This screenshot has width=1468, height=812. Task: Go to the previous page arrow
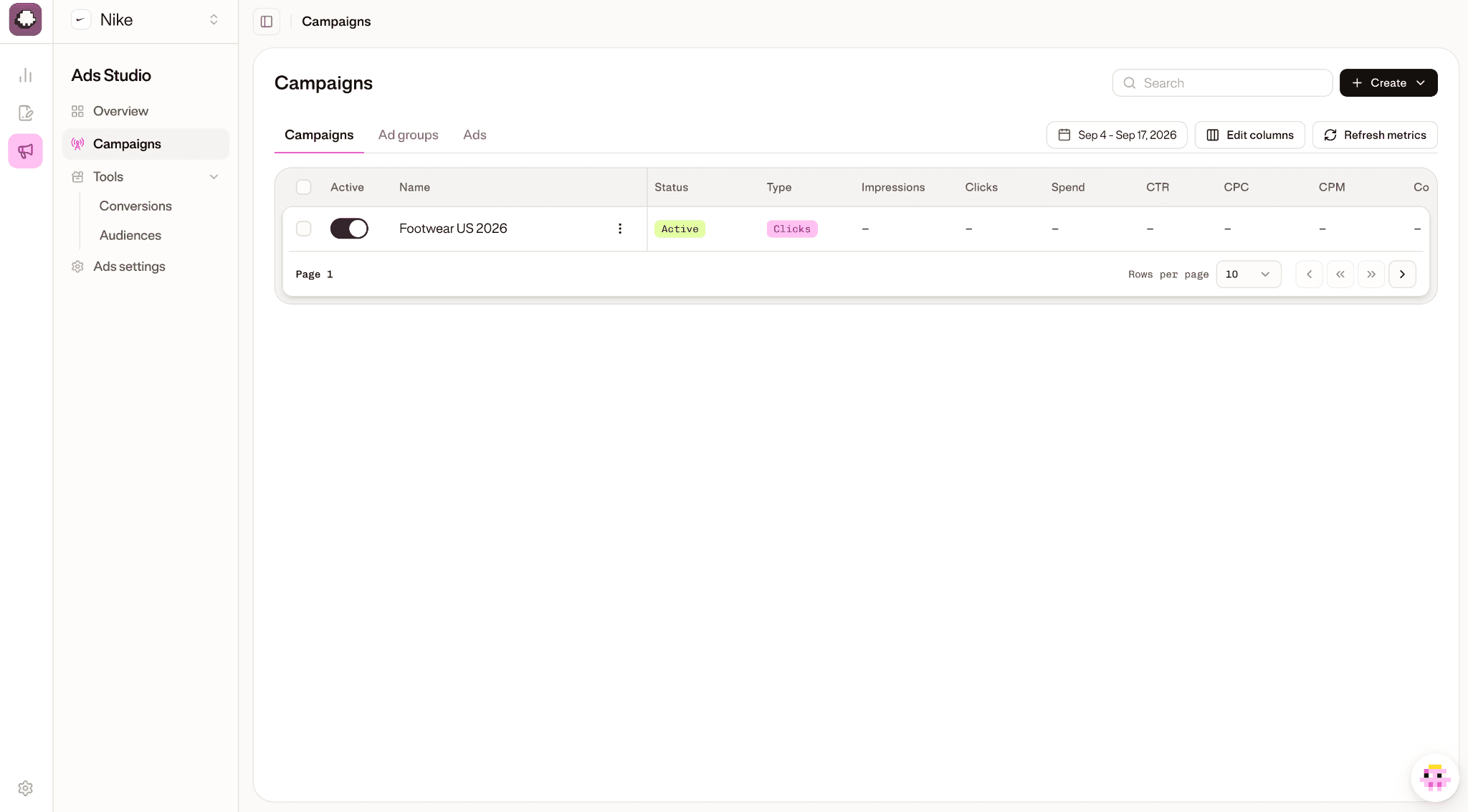point(1309,274)
